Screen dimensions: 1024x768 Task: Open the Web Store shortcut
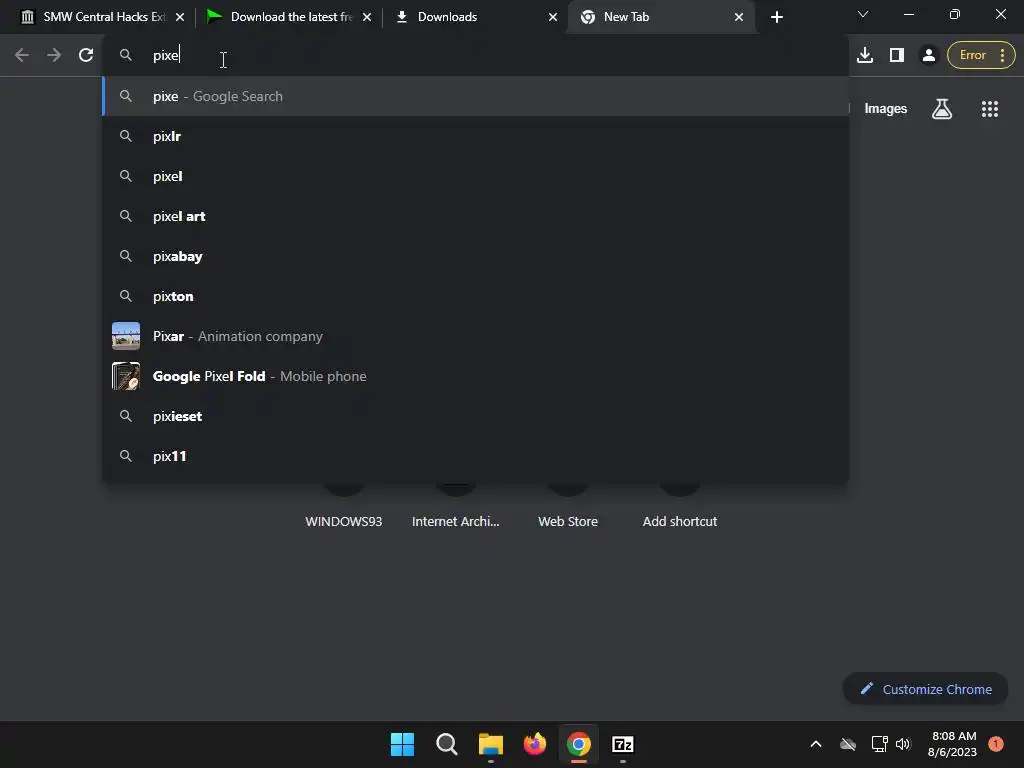(568, 521)
